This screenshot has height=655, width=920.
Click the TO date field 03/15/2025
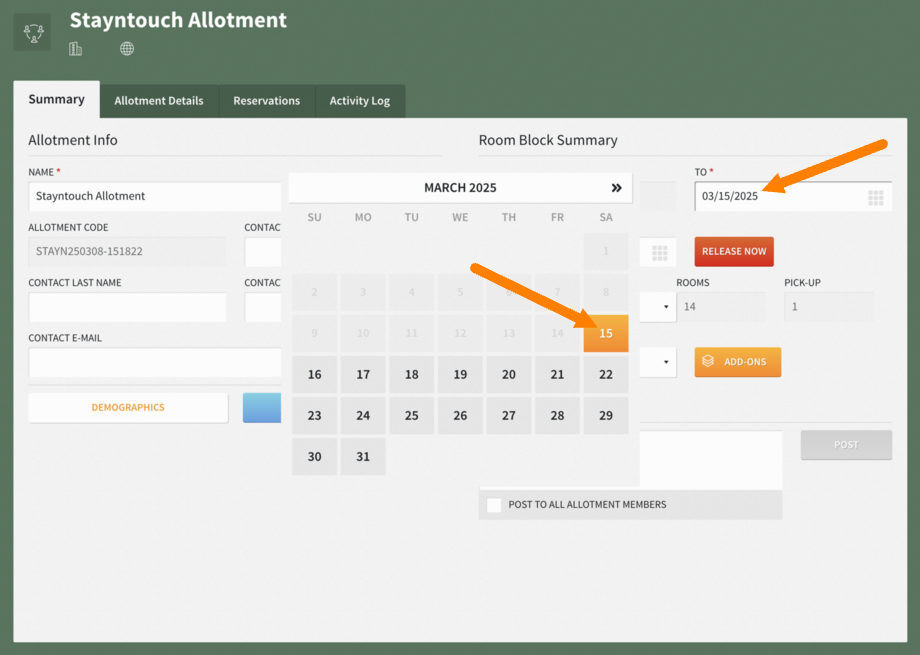tap(793, 196)
